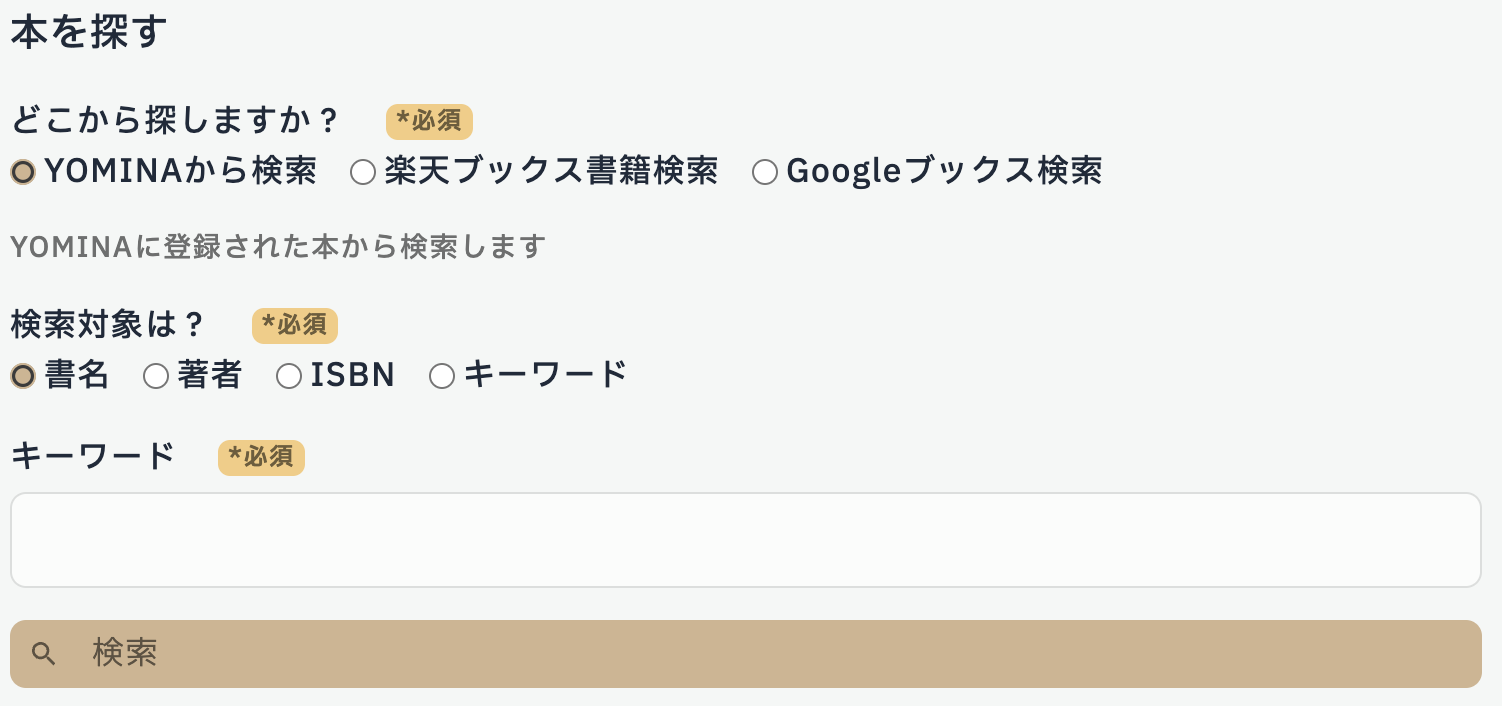Click the どこから探しますか？ question label
This screenshot has height=706, width=1502.
click(x=175, y=120)
